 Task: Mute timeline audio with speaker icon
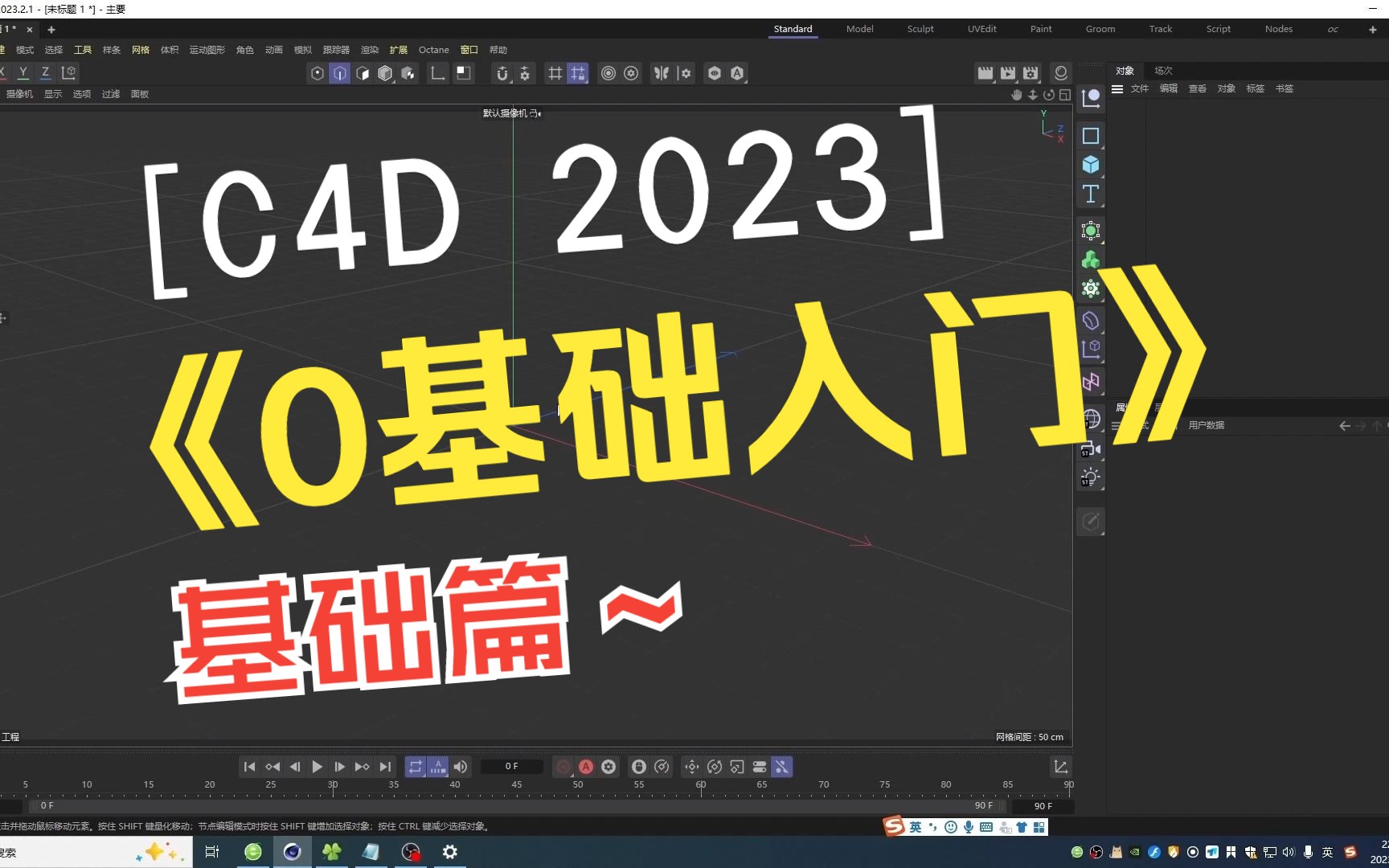(x=460, y=767)
